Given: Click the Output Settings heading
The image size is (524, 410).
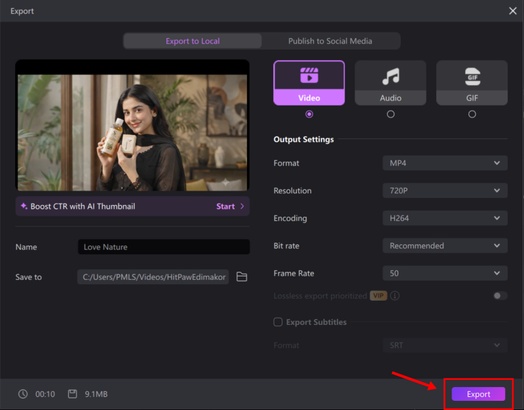Looking at the screenshot, I should [x=303, y=139].
